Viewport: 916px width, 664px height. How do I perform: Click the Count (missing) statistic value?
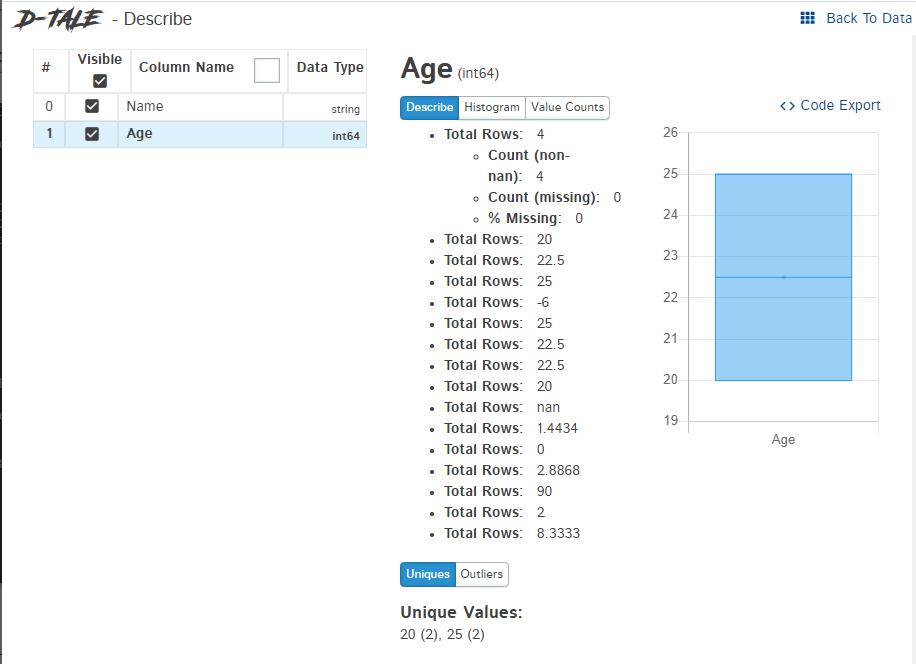617,197
